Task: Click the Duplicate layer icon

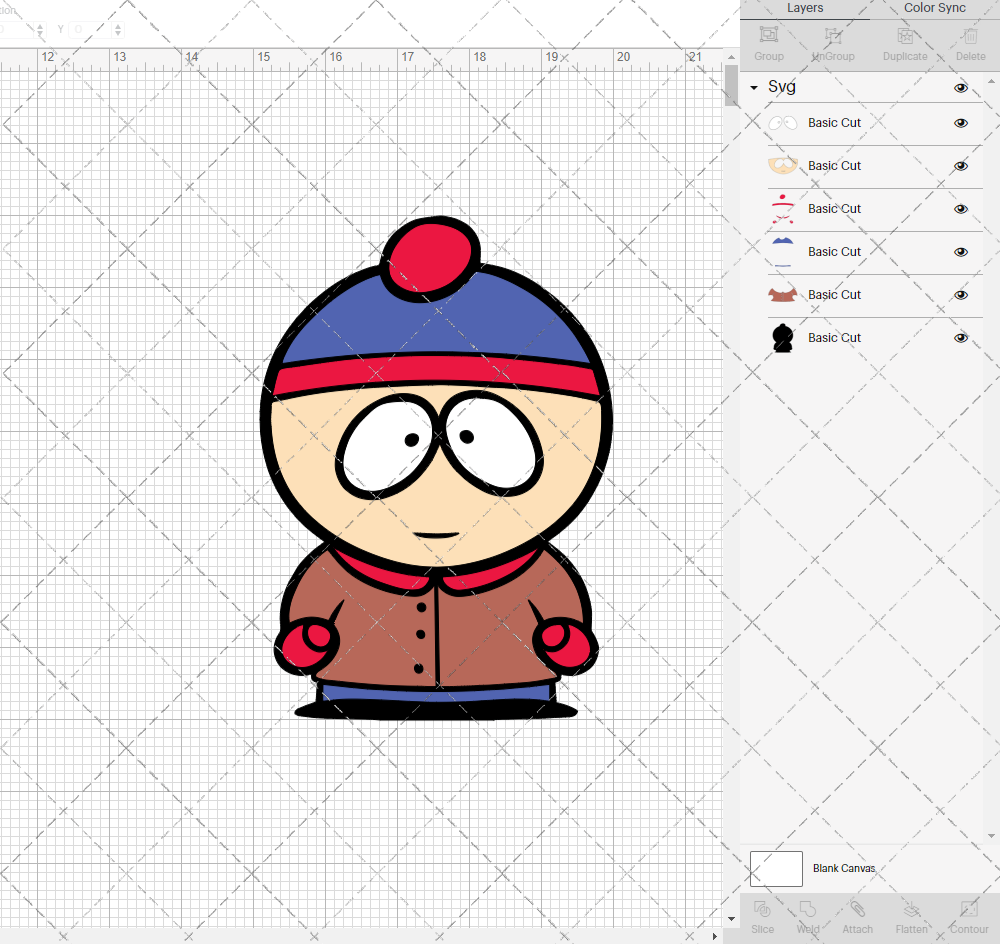Action: (905, 35)
